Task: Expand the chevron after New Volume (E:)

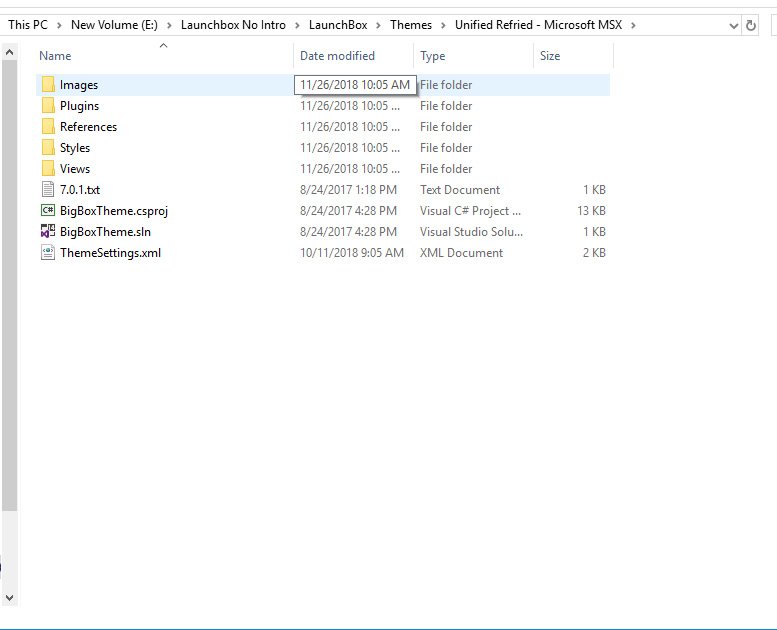Action: tap(169, 25)
